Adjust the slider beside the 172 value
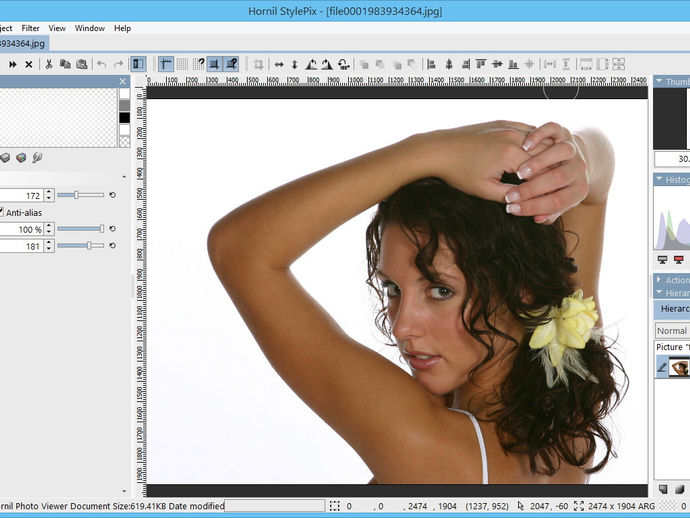Screen dimensions: 690x518 point(81,195)
